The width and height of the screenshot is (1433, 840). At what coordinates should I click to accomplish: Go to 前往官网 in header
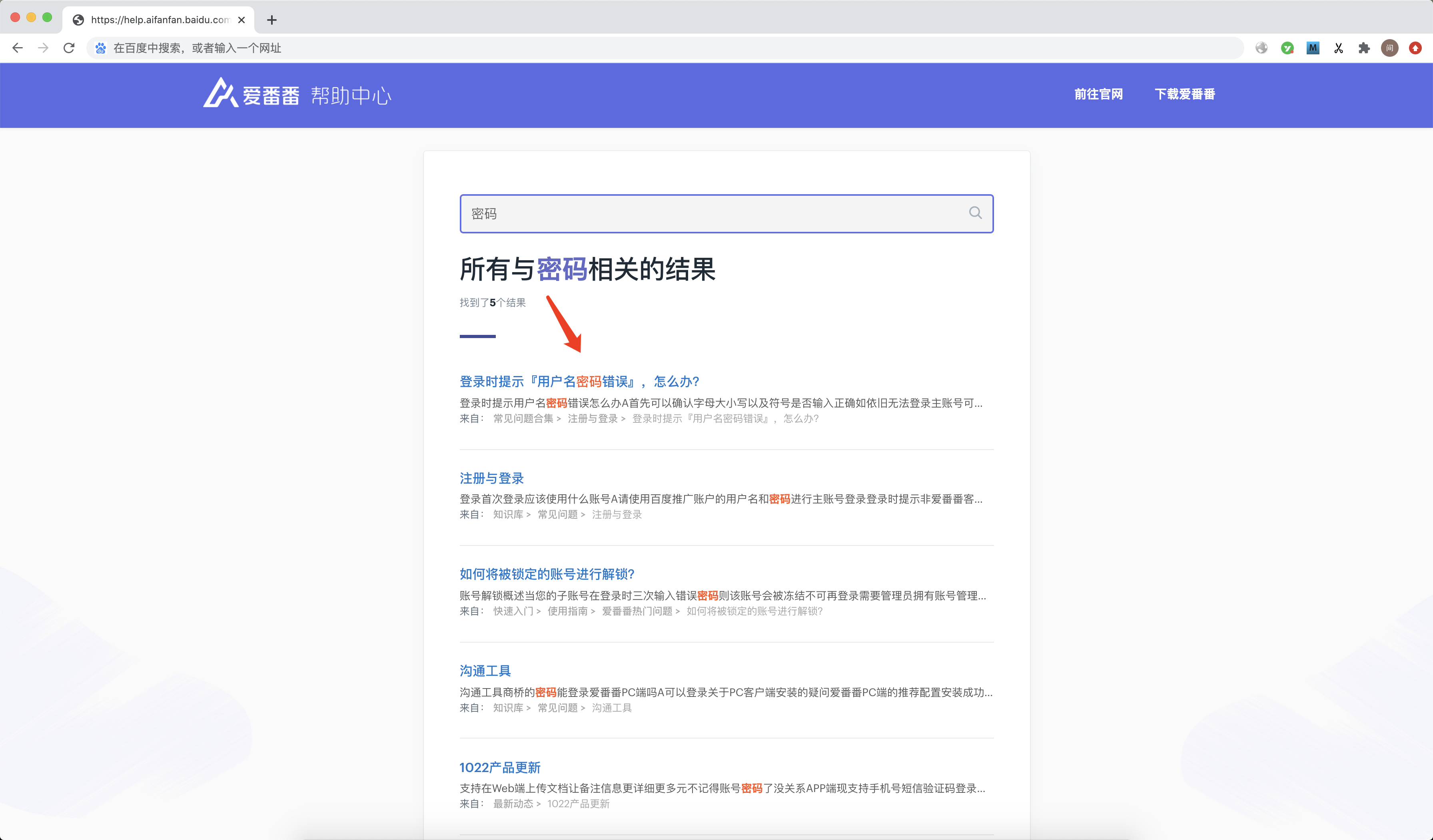click(x=1098, y=94)
